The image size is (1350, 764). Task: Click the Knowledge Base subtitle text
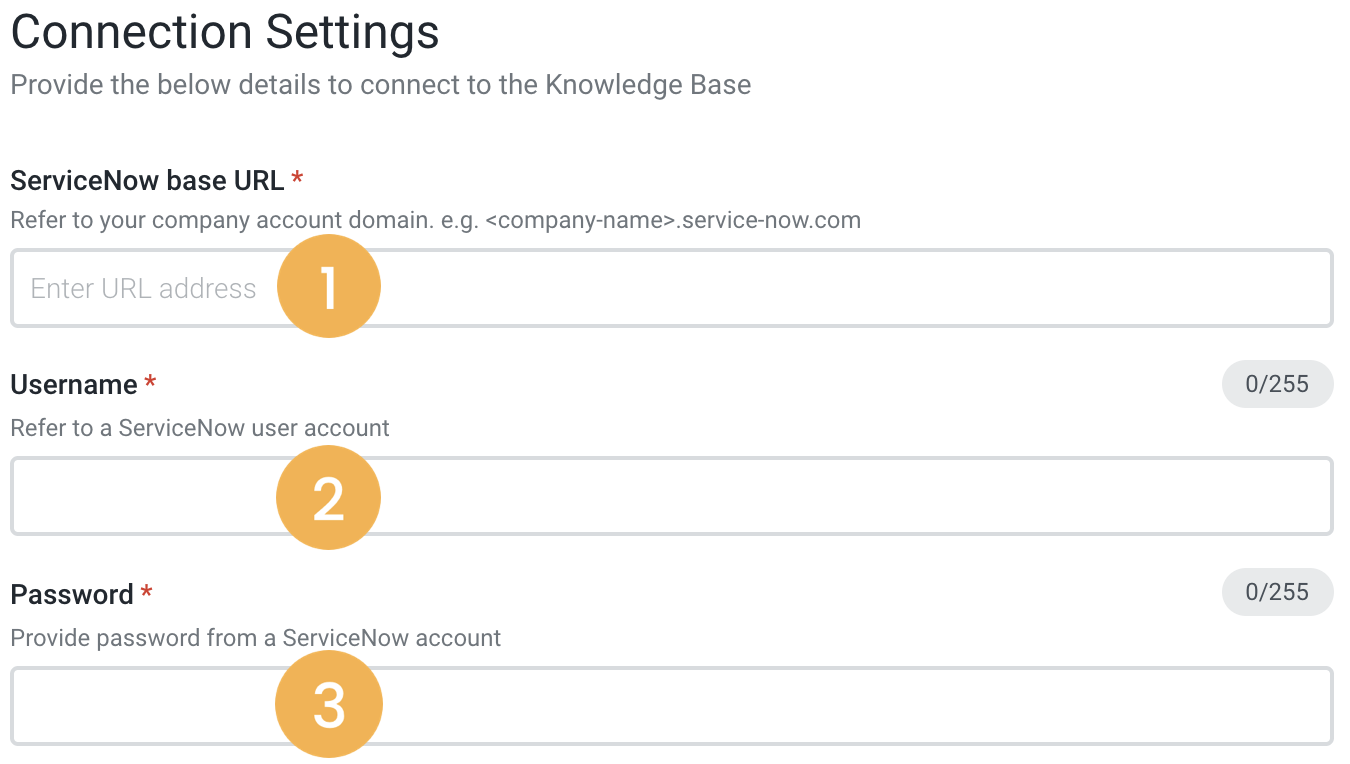(380, 85)
